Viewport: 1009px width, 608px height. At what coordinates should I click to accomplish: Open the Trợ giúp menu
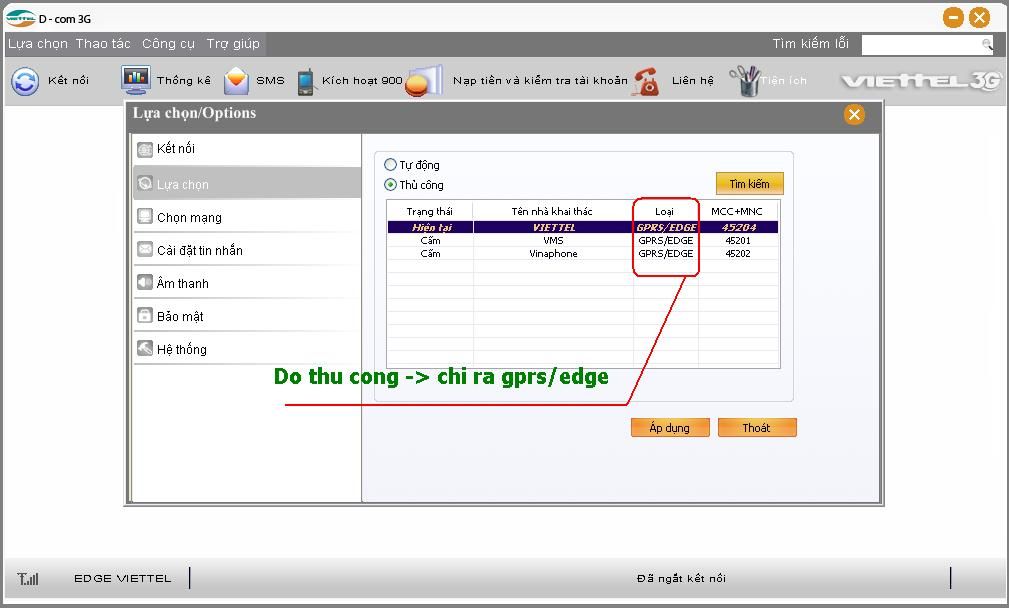[x=233, y=44]
